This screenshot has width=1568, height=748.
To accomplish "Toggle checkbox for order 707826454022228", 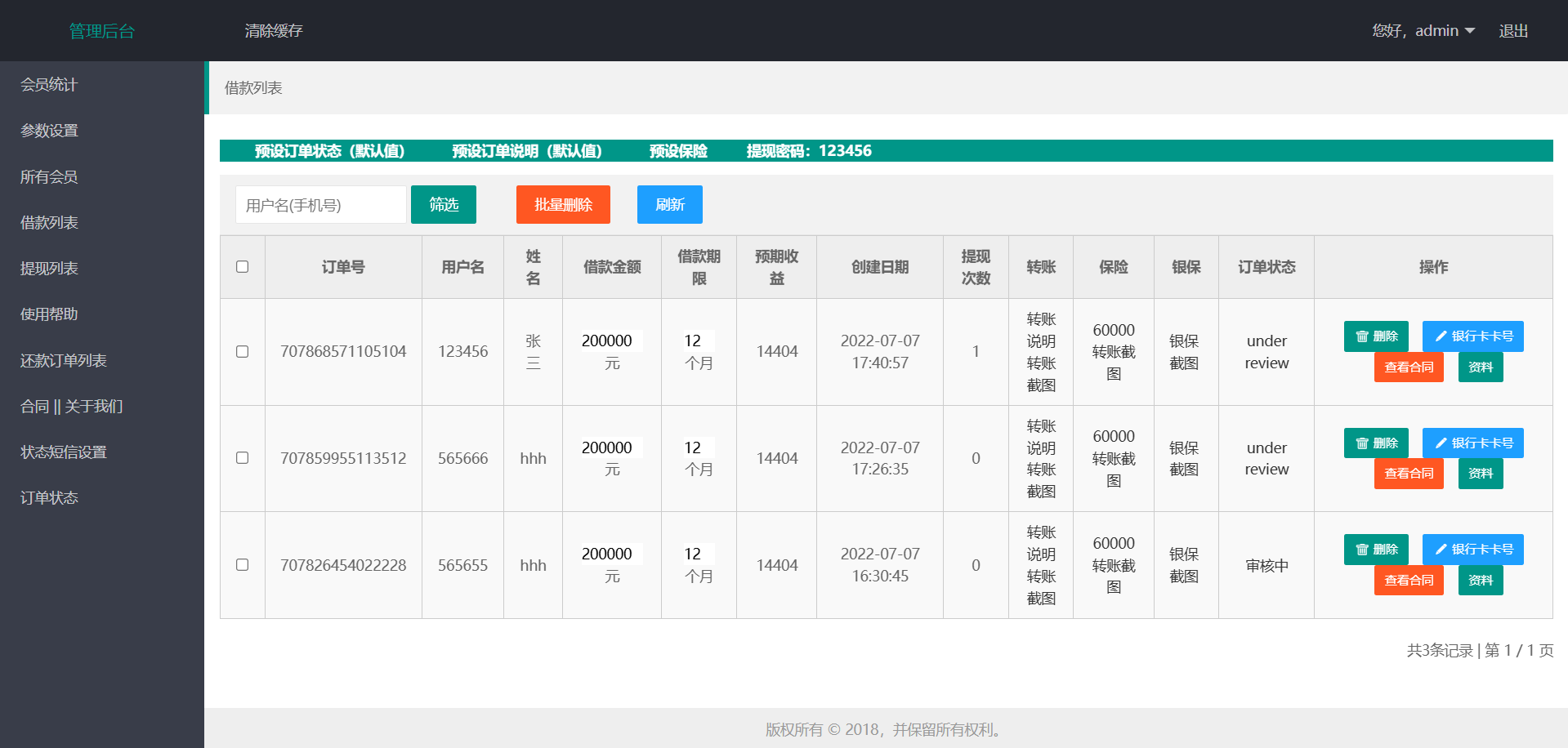I will click(x=242, y=565).
